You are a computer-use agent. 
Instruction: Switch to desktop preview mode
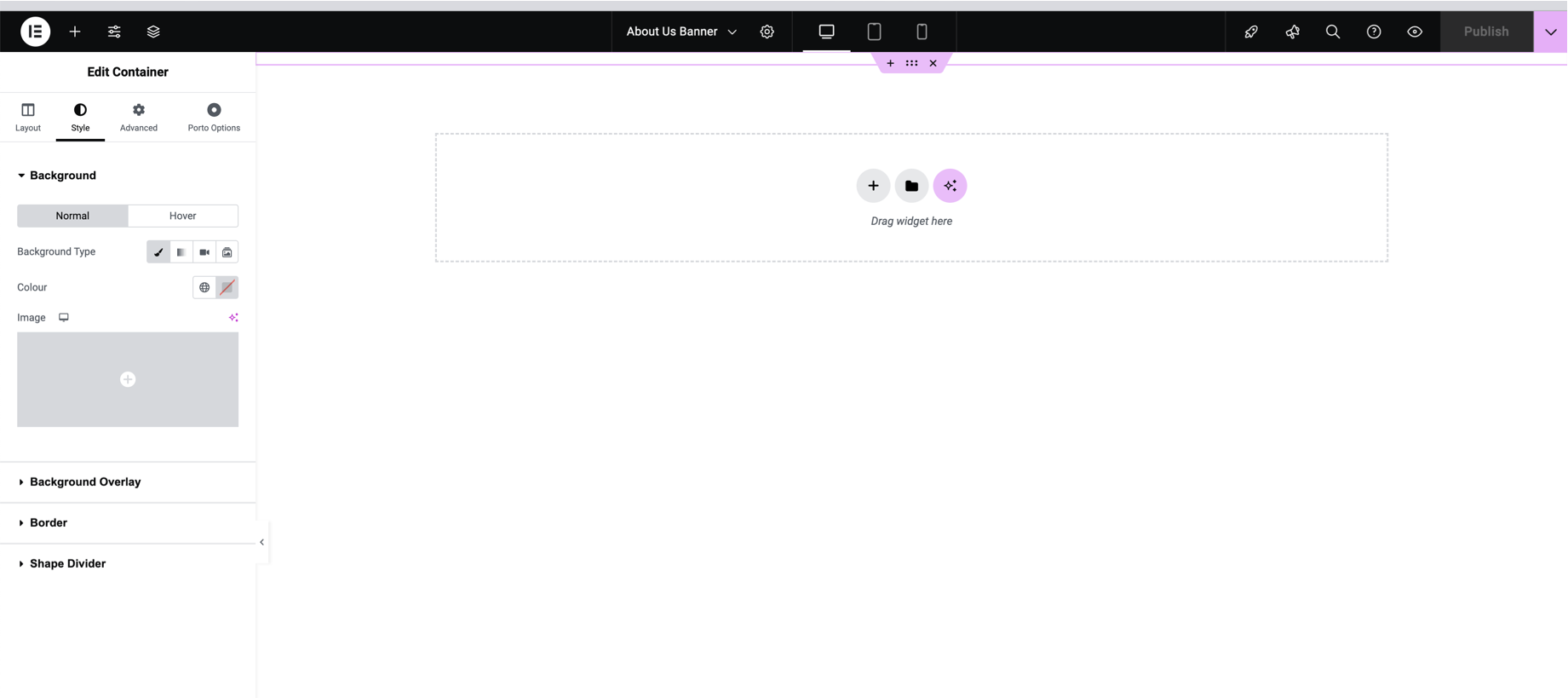[x=826, y=32]
